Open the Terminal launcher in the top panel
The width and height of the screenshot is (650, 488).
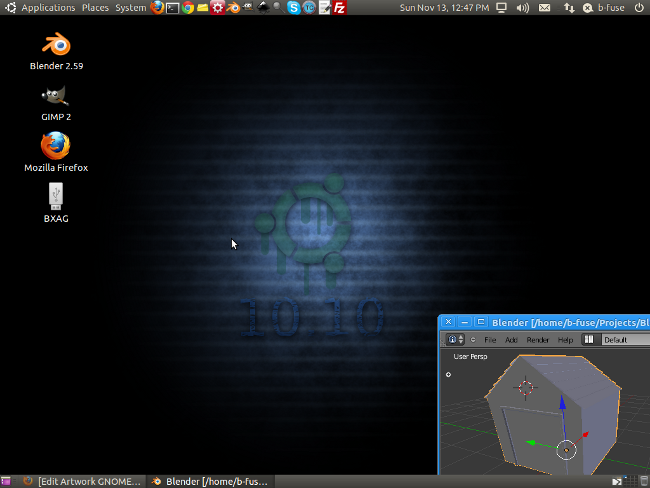172,8
